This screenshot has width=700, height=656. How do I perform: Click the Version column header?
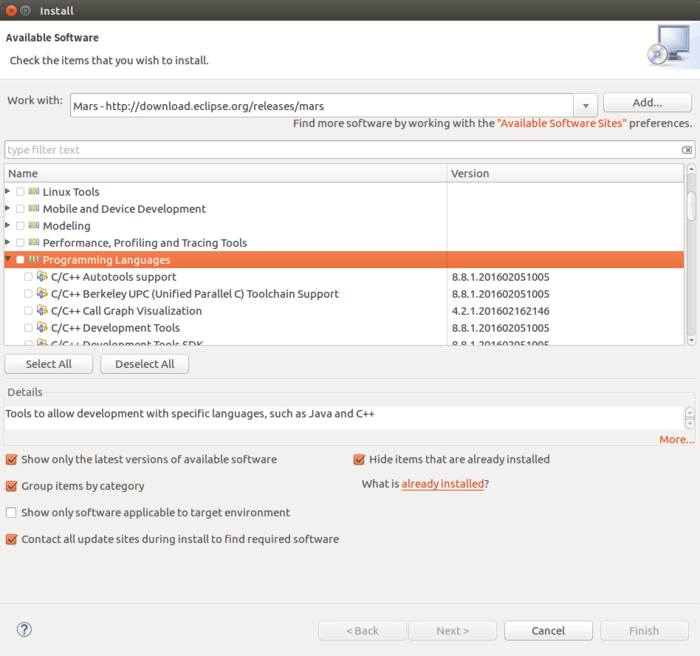click(565, 173)
